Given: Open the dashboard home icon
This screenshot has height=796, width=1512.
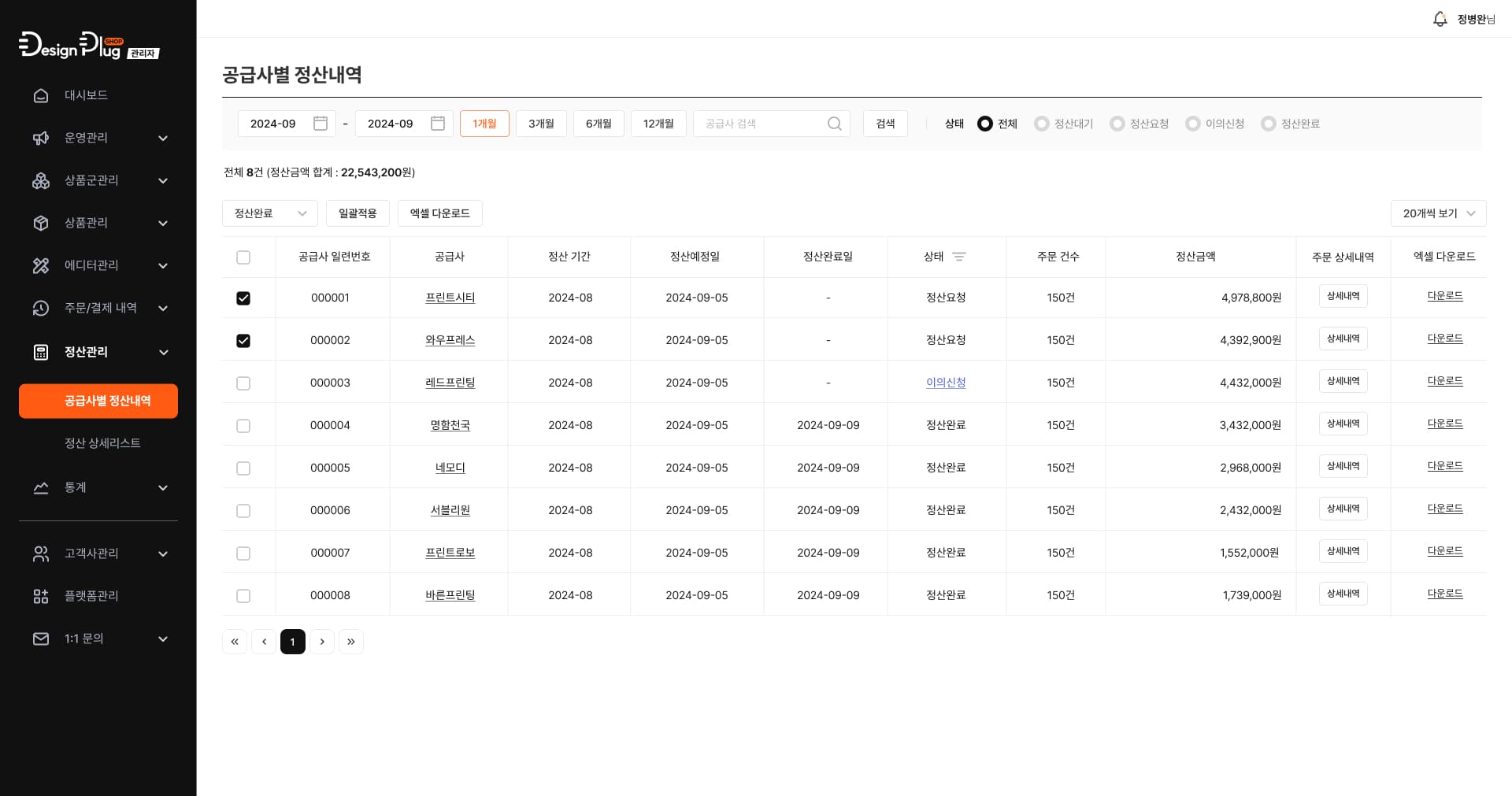Looking at the screenshot, I should pos(41,95).
